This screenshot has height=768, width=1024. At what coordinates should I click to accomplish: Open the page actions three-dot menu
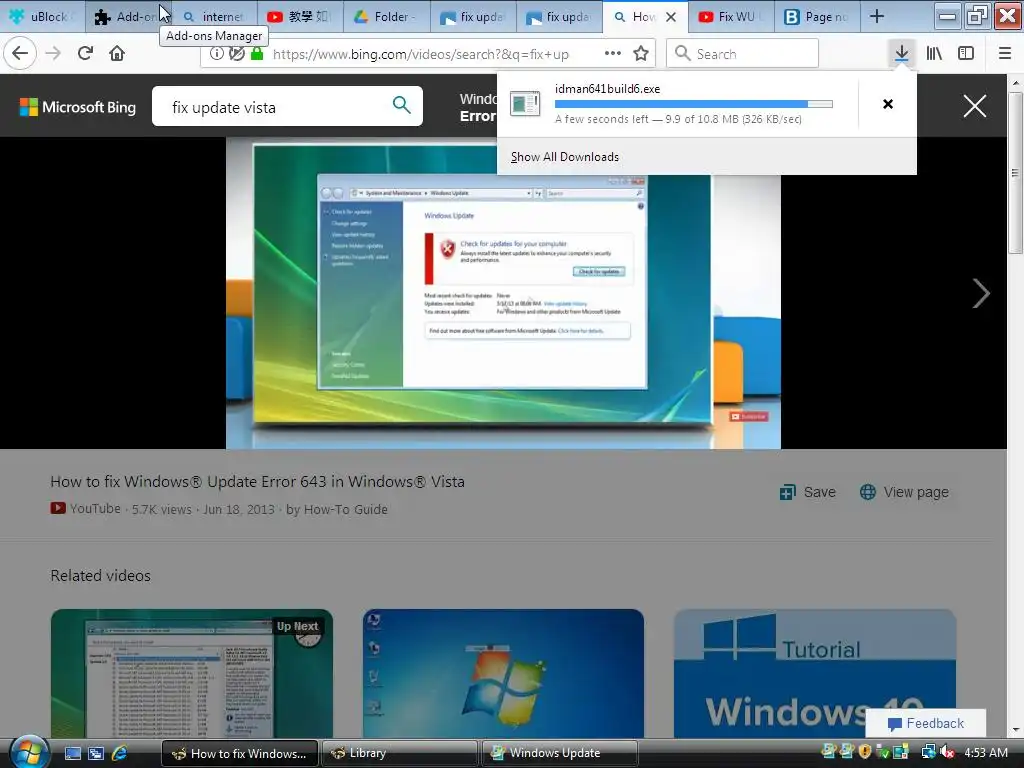click(x=613, y=54)
